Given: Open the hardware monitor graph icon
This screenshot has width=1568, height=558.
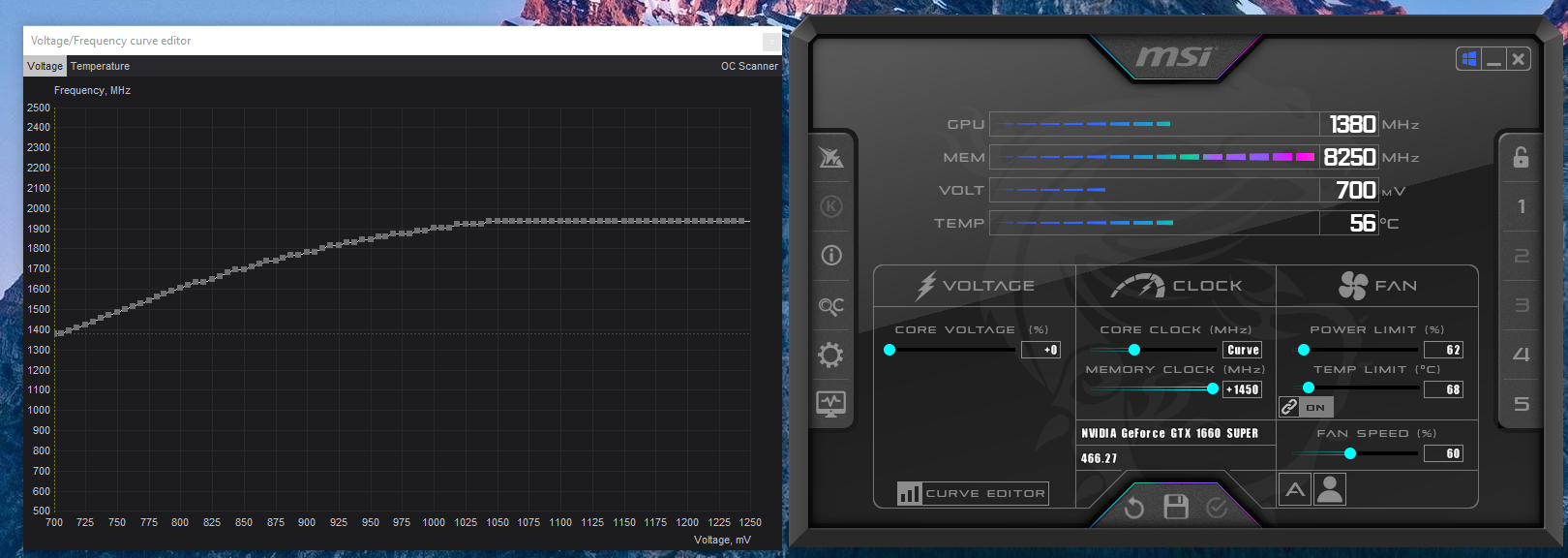Looking at the screenshot, I should (x=831, y=404).
